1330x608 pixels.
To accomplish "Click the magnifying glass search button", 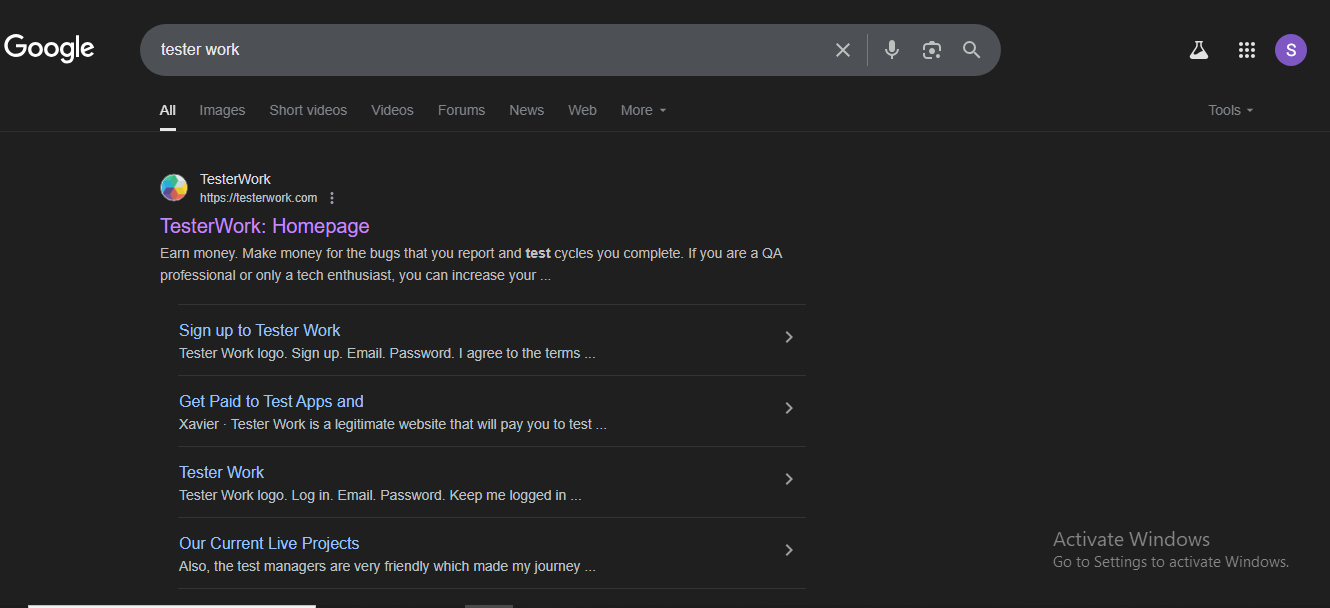I will pos(971,50).
